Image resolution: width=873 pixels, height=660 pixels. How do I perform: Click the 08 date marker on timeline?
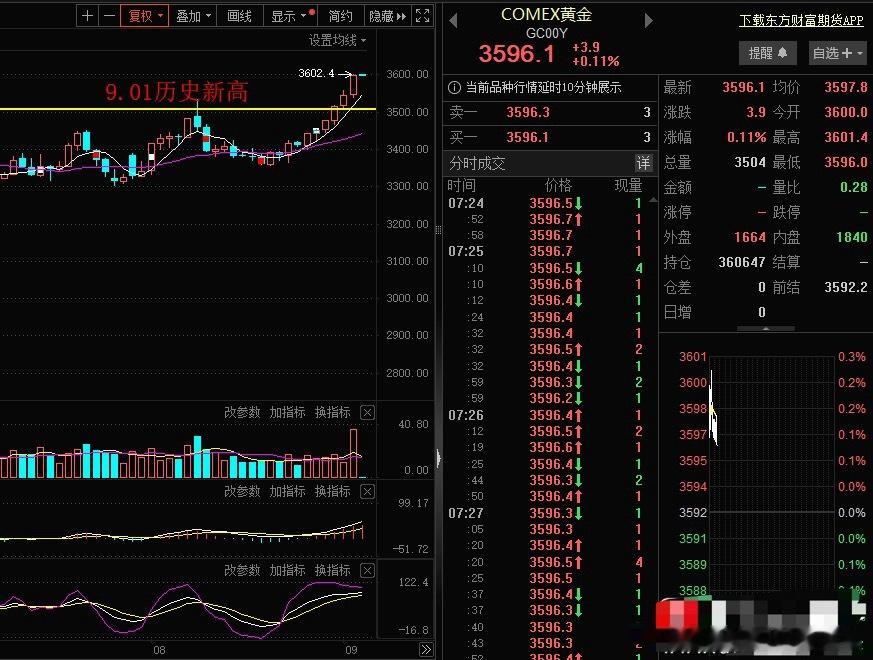159,650
